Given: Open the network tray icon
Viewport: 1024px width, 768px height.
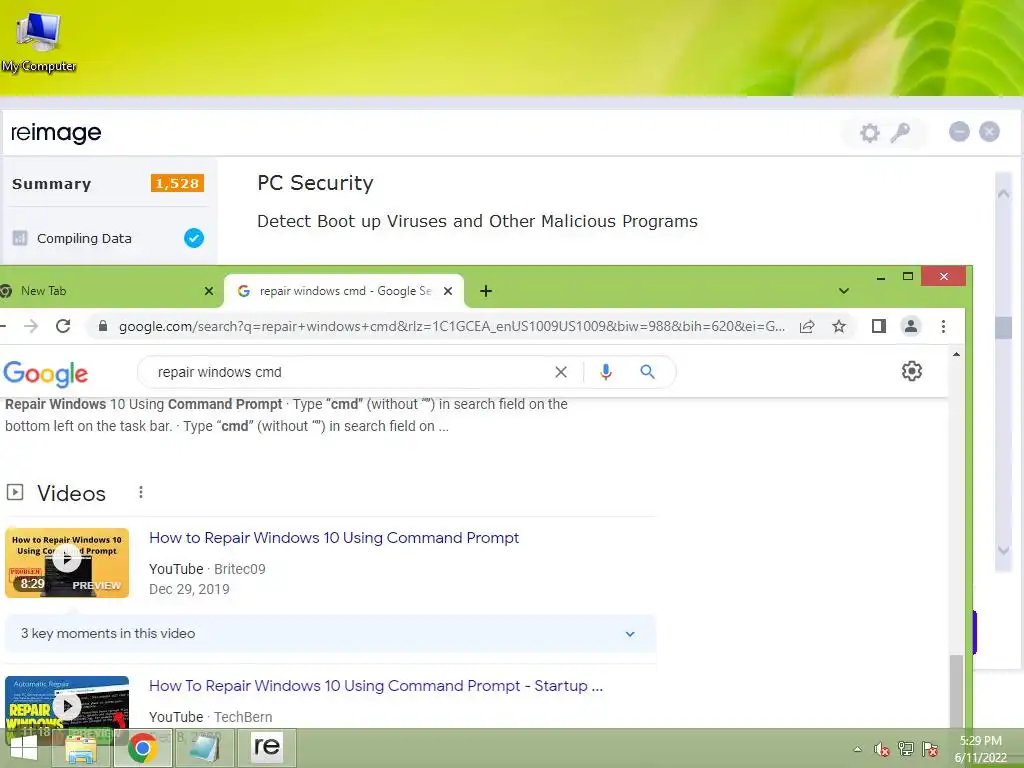Looking at the screenshot, I should click(906, 749).
